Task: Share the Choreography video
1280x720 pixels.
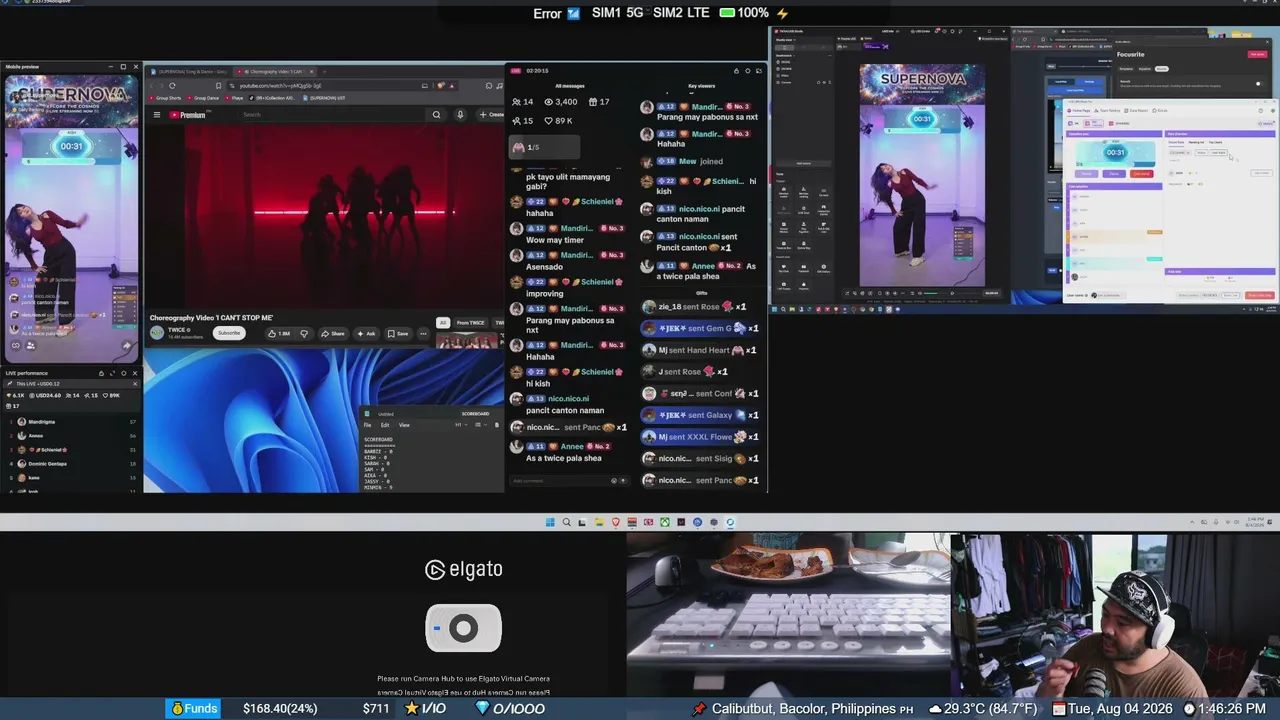Action: tap(333, 333)
